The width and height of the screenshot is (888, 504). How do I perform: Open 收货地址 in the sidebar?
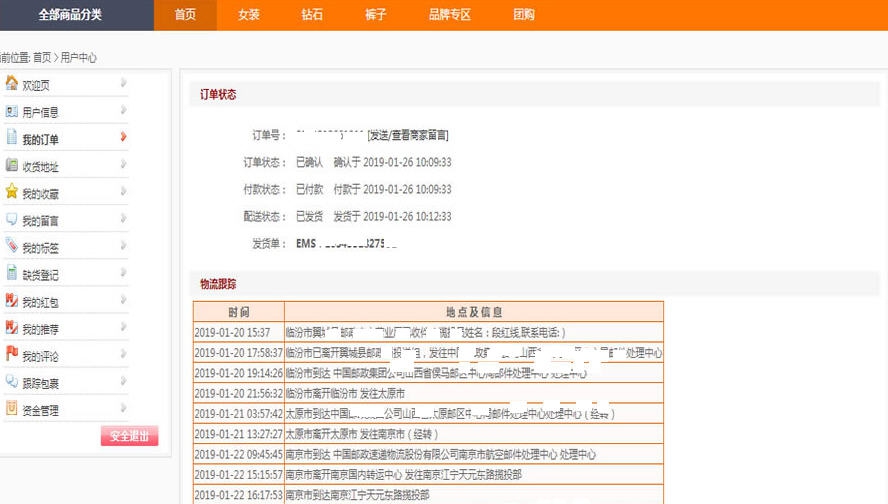pos(40,166)
